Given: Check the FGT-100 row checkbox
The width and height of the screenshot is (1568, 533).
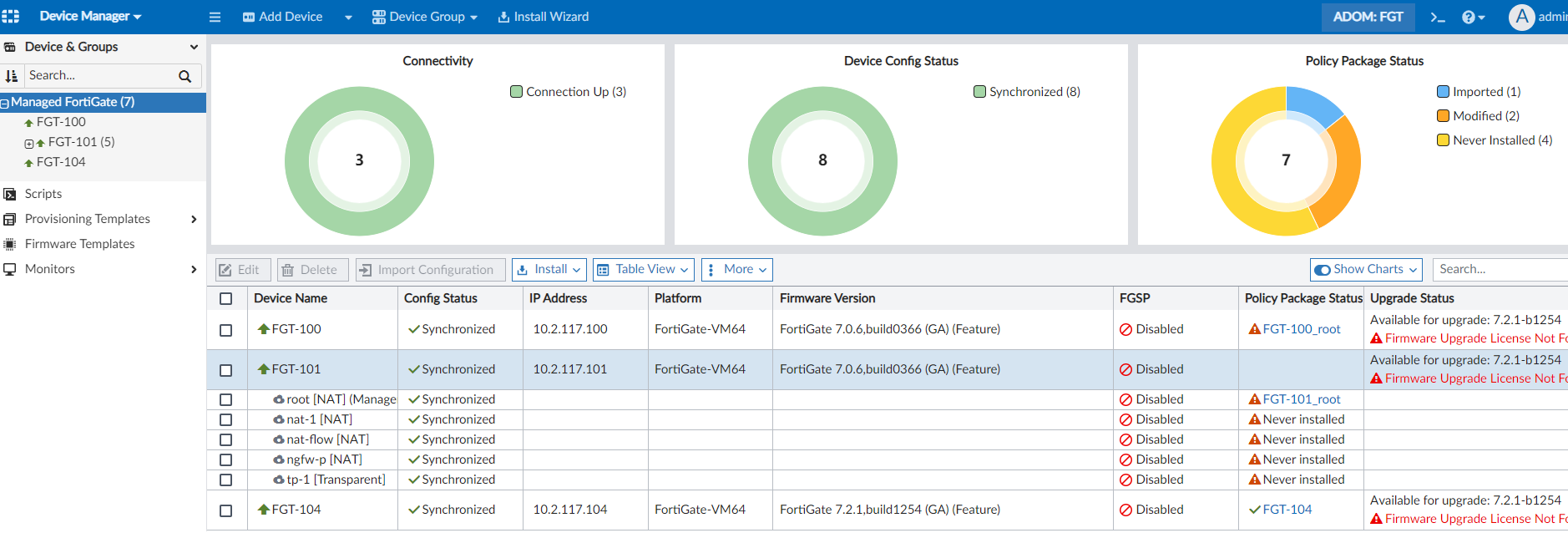Looking at the screenshot, I should [225, 330].
